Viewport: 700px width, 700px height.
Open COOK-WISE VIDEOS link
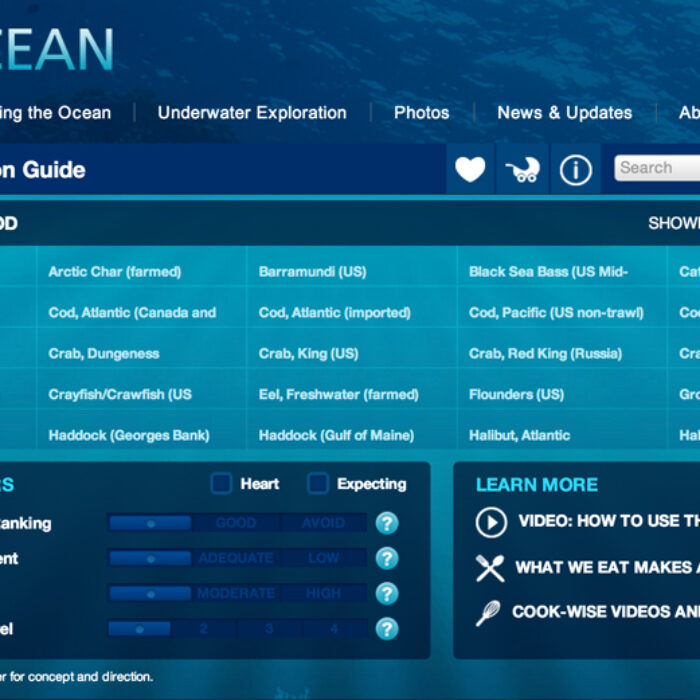click(x=606, y=612)
